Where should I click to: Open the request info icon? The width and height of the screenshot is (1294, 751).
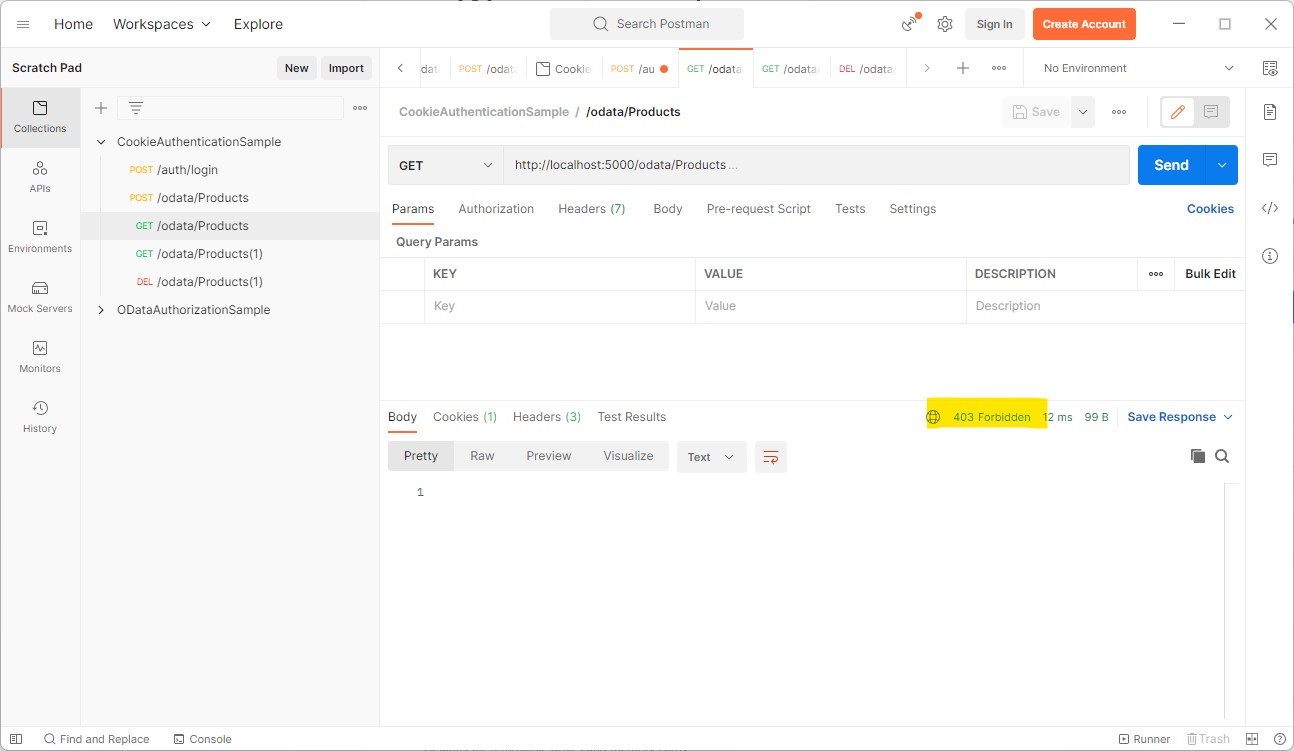(1270, 256)
